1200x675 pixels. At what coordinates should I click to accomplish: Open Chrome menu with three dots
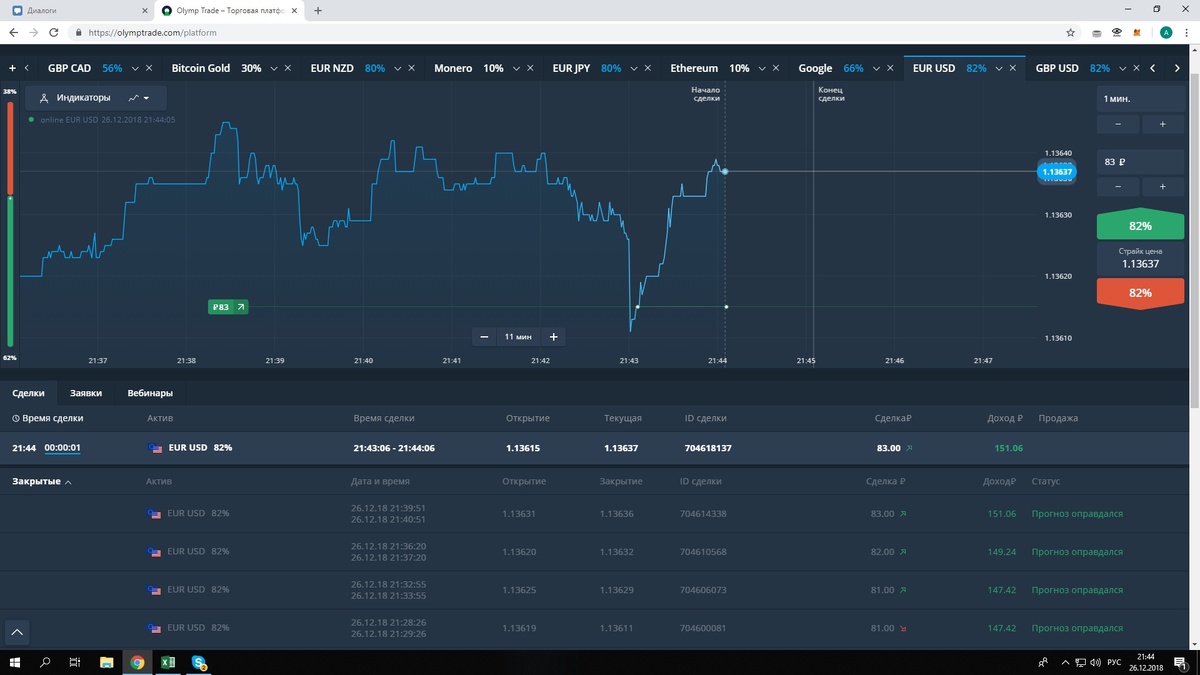(x=1186, y=32)
